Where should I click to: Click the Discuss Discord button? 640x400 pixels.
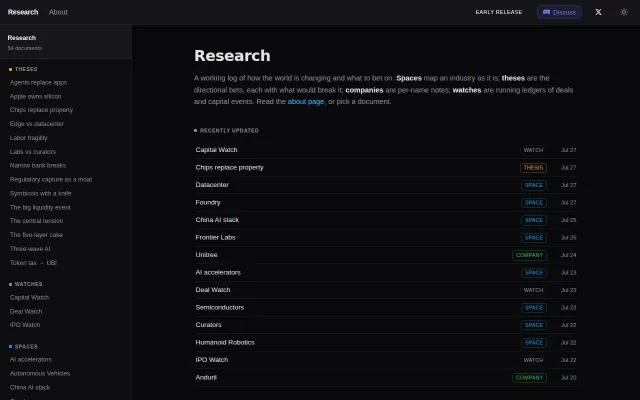[x=559, y=12]
